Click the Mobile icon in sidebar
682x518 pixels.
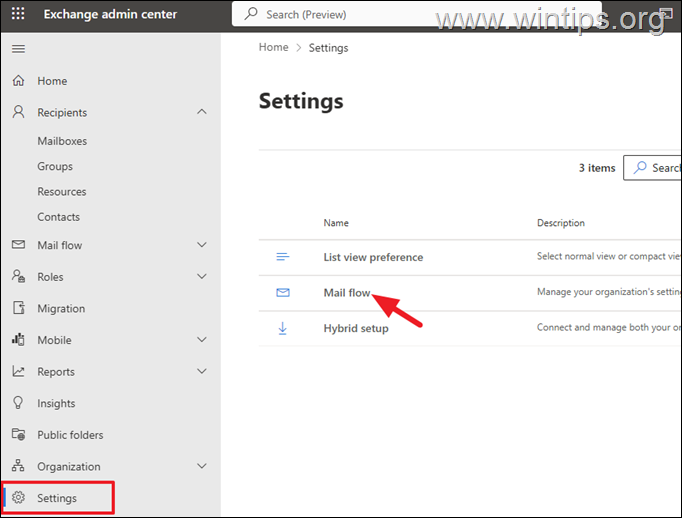[18, 339]
